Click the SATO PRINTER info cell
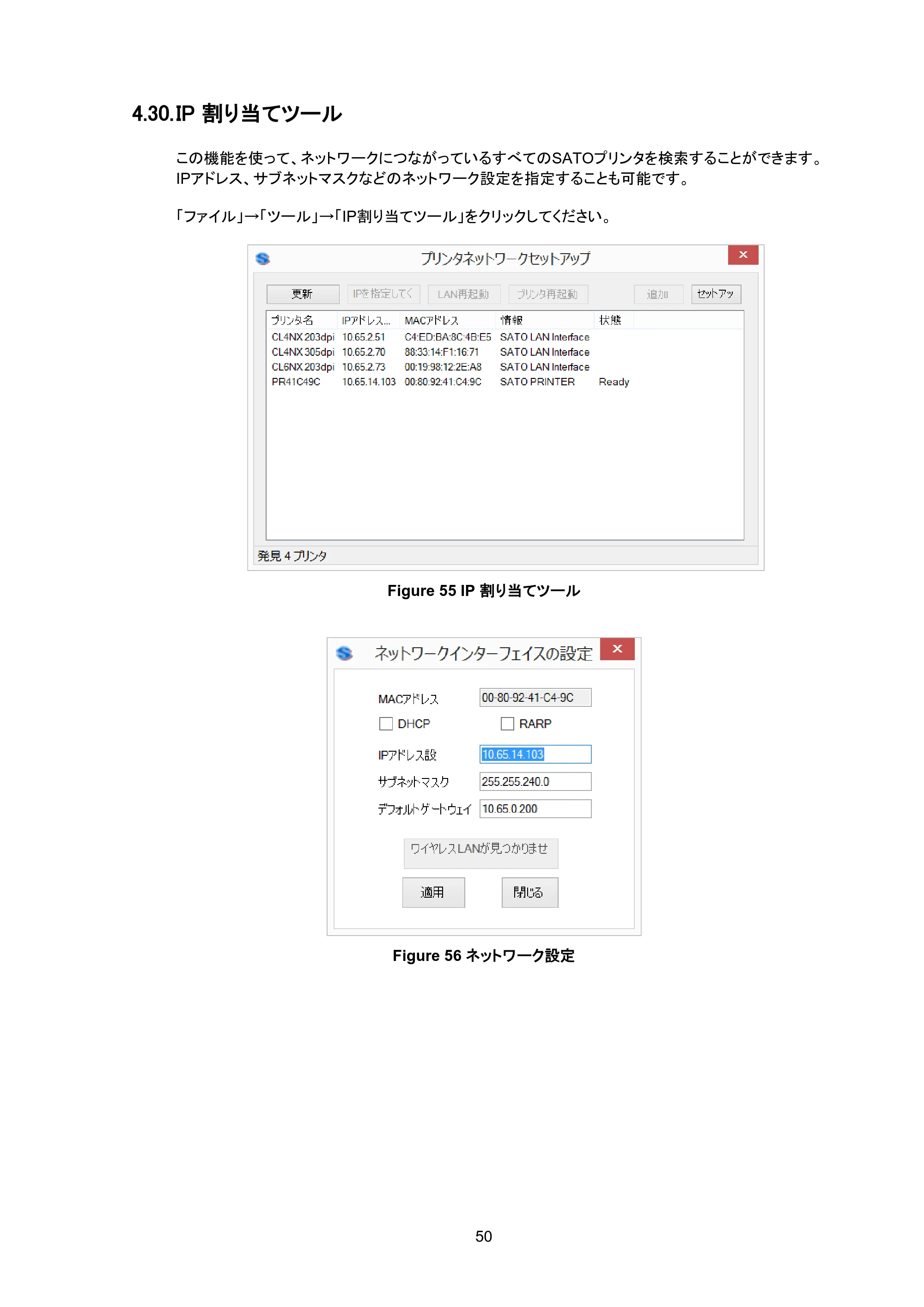Screen dimensions: 924x1307 pos(537,382)
